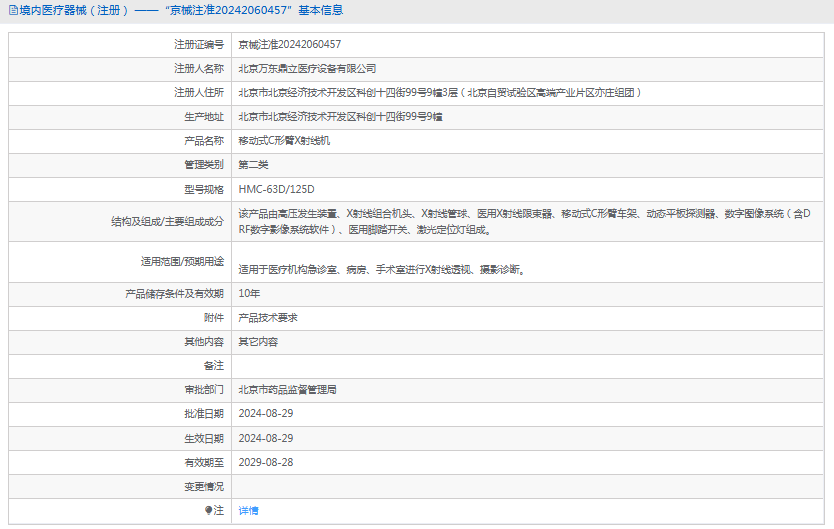Click the registrant name 北京万东鼎立医疗设备有限公司
The height and width of the screenshot is (529, 834).
[x=307, y=69]
